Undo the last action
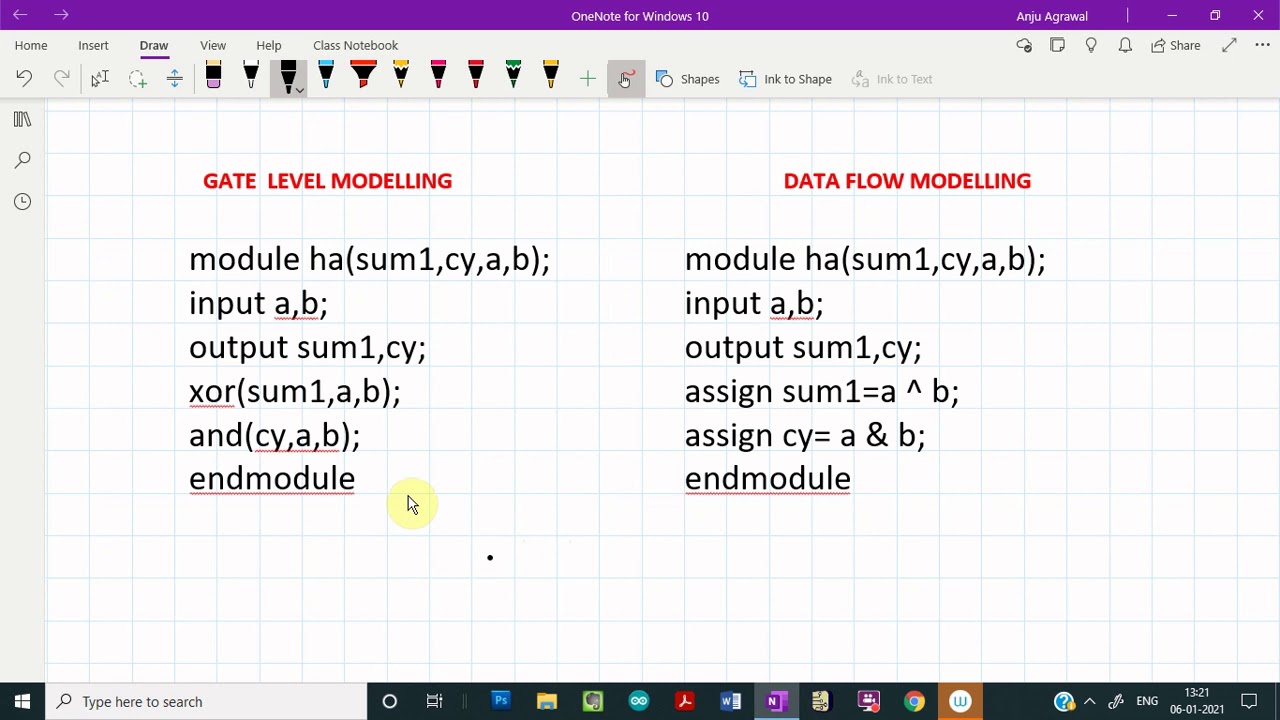The image size is (1280, 720). pyautogui.click(x=24, y=79)
